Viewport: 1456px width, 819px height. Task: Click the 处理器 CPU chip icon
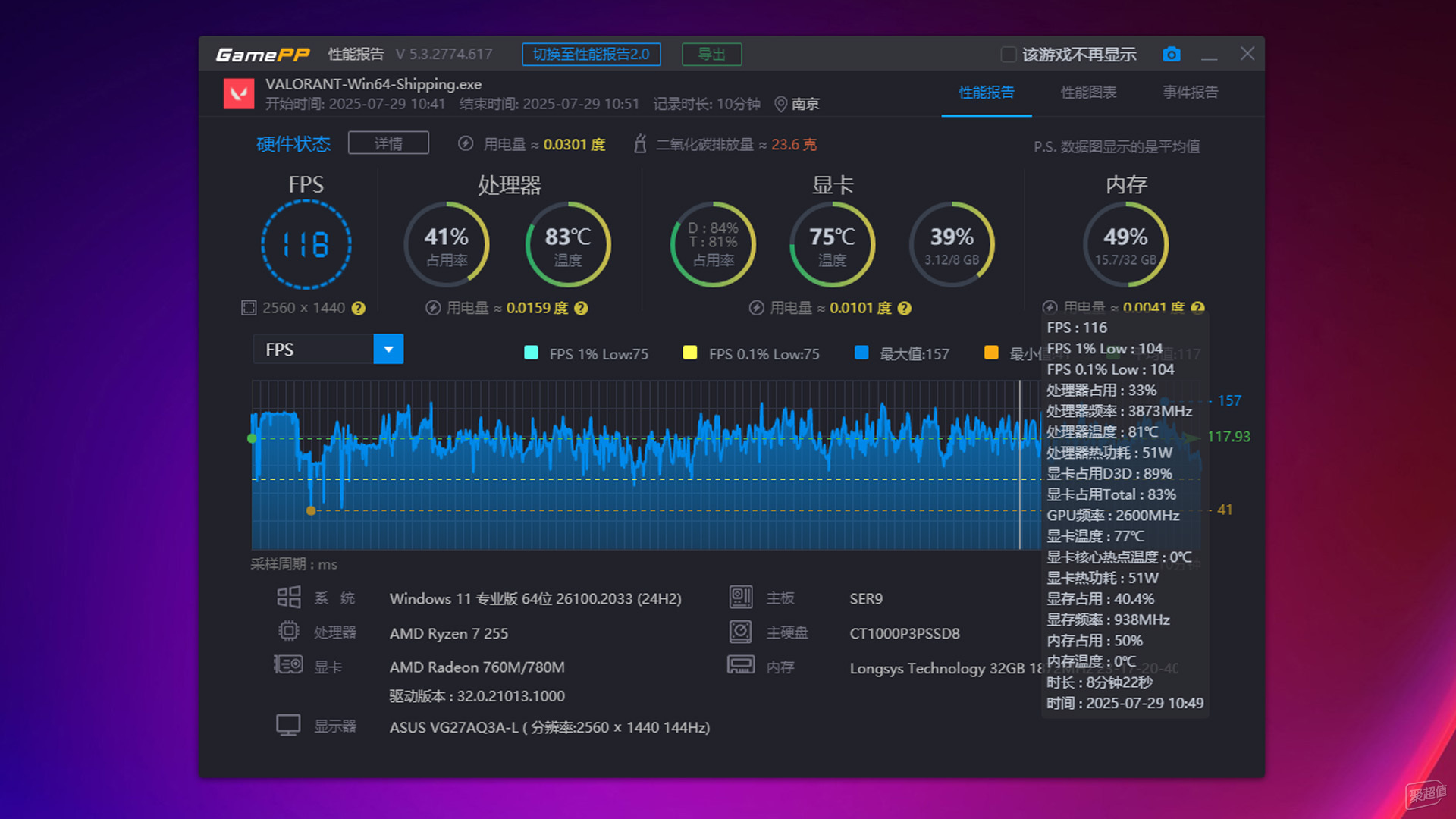coord(288,631)
